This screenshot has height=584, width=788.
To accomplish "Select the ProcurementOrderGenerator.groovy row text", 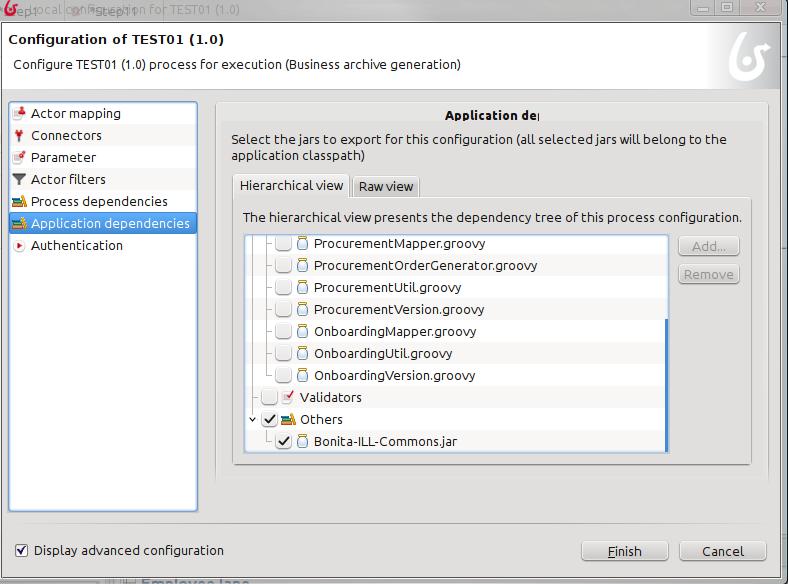I will (425, 265).
